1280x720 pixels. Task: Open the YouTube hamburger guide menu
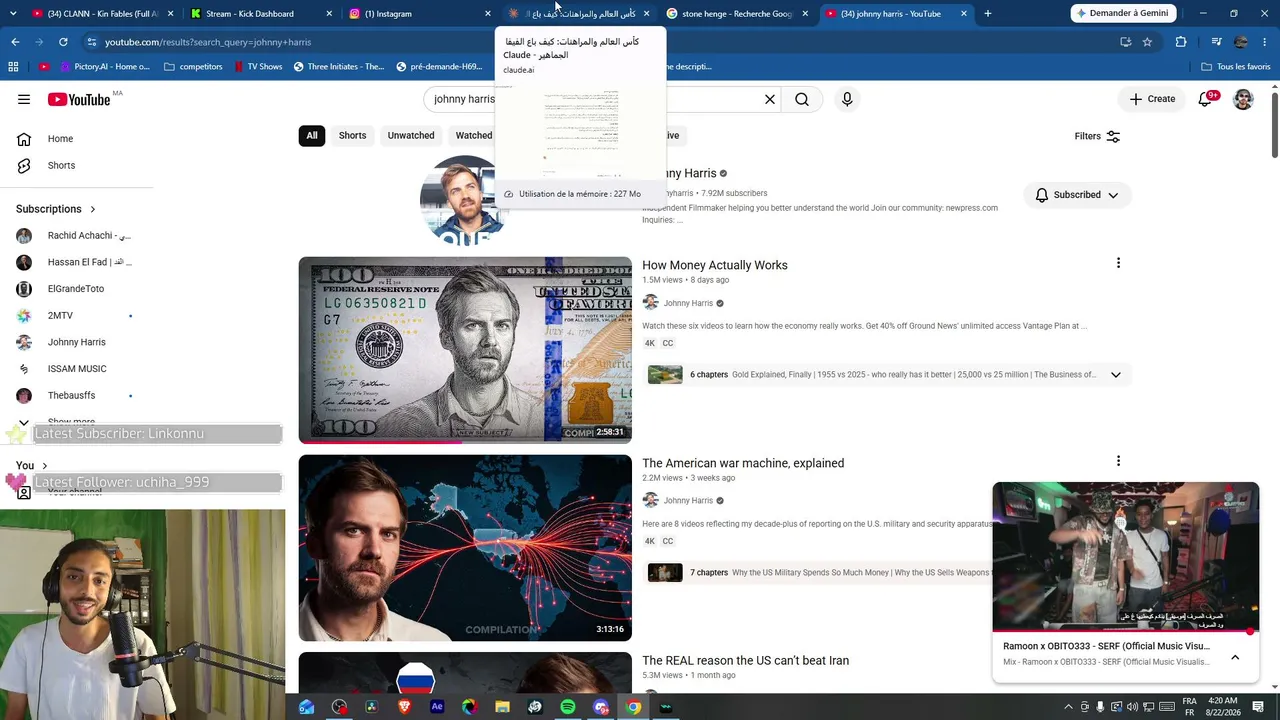pyautogui.click(x=24, y=99)
